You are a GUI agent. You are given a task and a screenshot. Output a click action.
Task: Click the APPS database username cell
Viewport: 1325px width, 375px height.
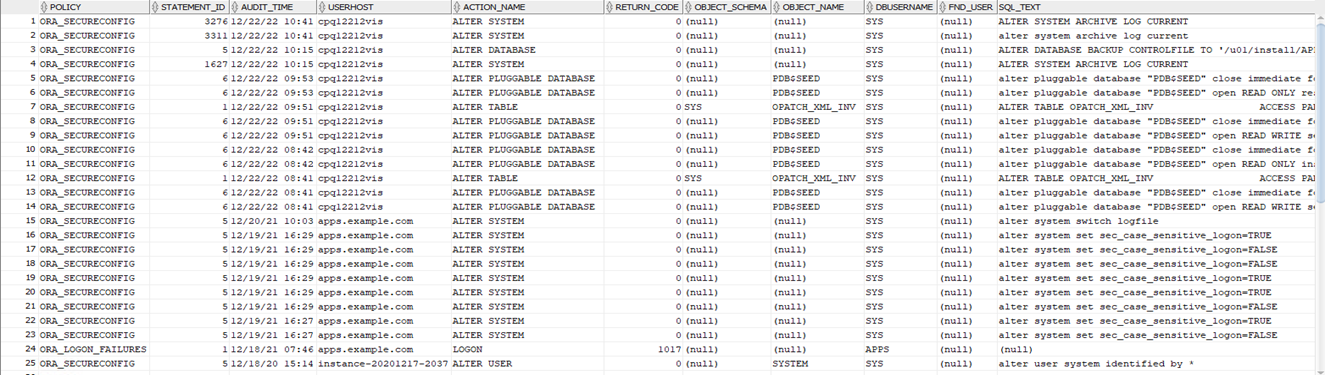point(878,349)
